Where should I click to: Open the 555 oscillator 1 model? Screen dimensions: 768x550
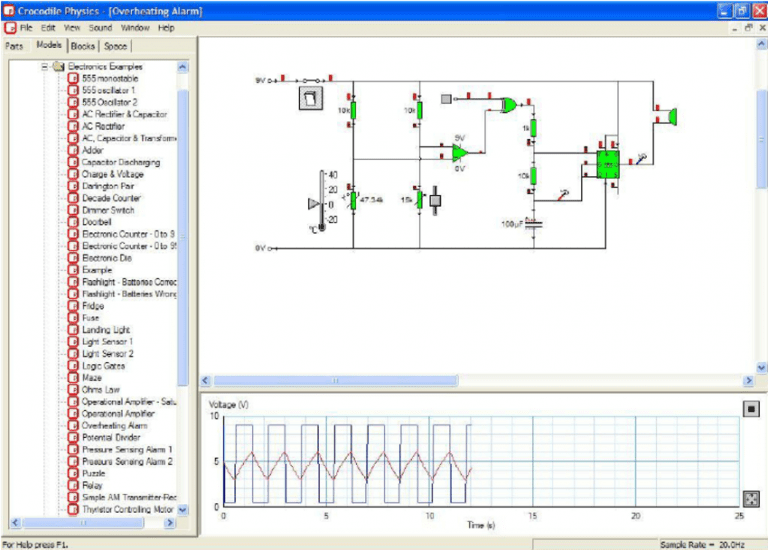pyautogui.click(x=108, y=90)
